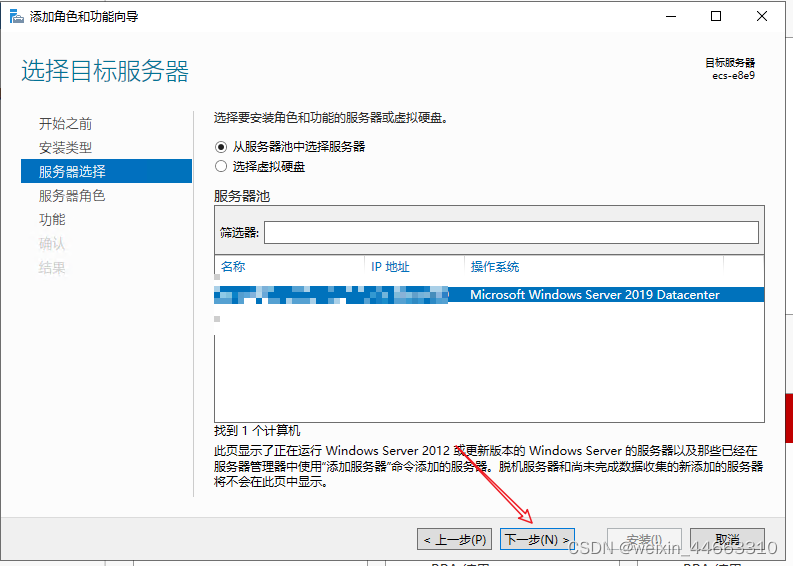Select the 服务器选择 step
This screenshot has width=793, height=566.
(x=106, y=171)
